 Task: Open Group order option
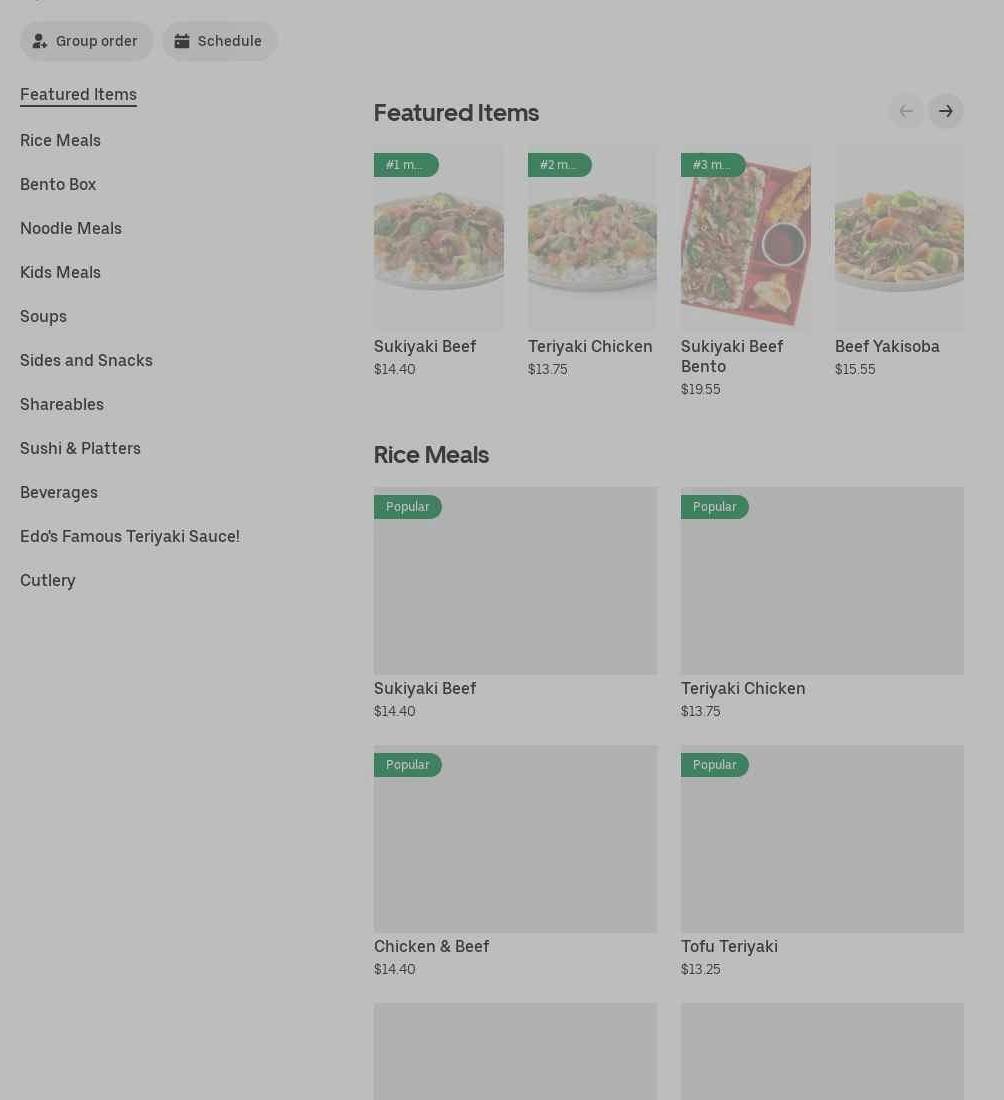click(x=86, y=41)
